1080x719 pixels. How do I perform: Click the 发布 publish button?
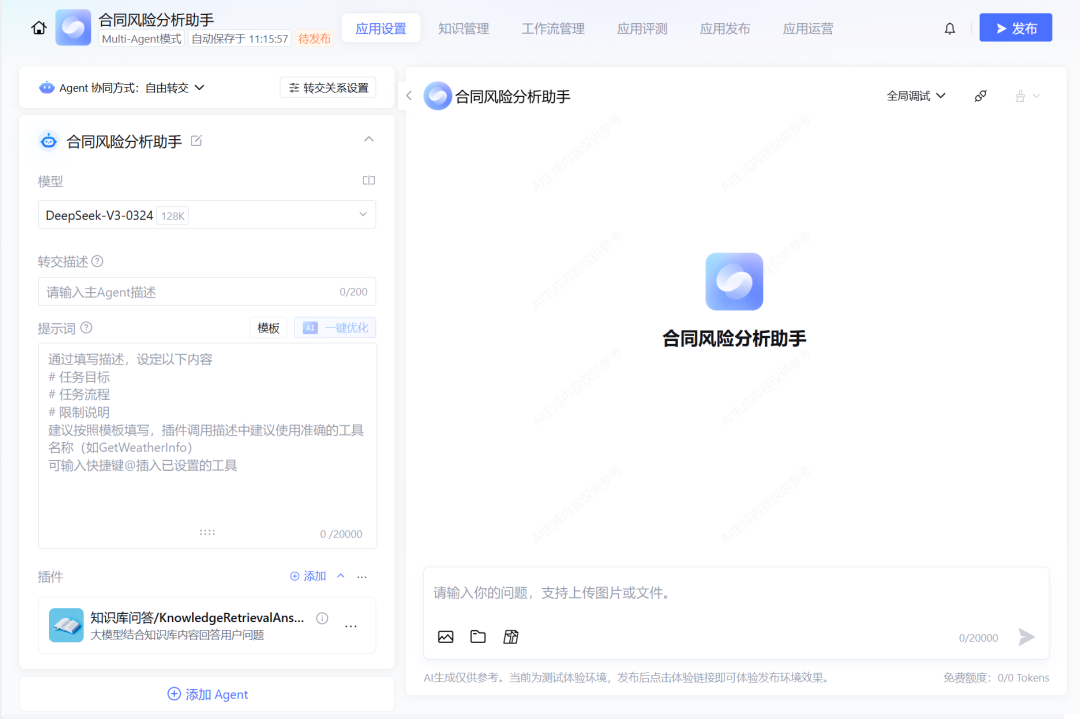[x=1016, y=28]
